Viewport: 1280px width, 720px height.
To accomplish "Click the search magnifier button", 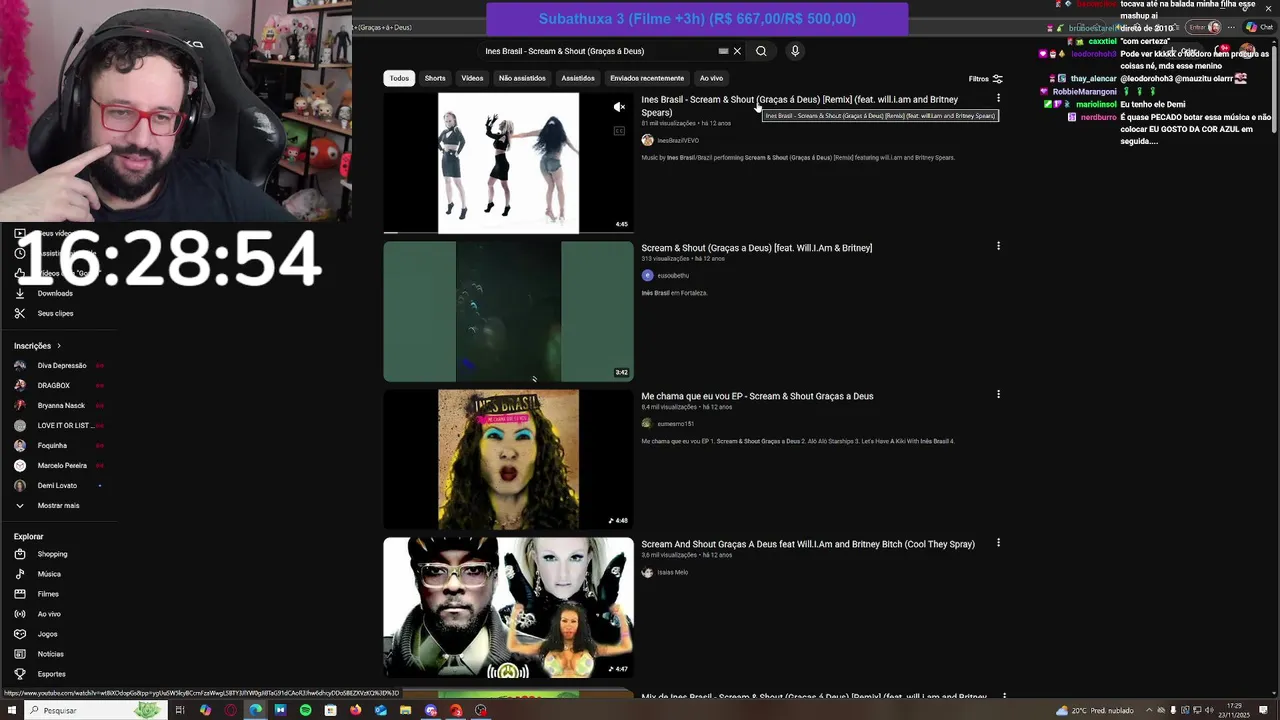I will point(761,51).
